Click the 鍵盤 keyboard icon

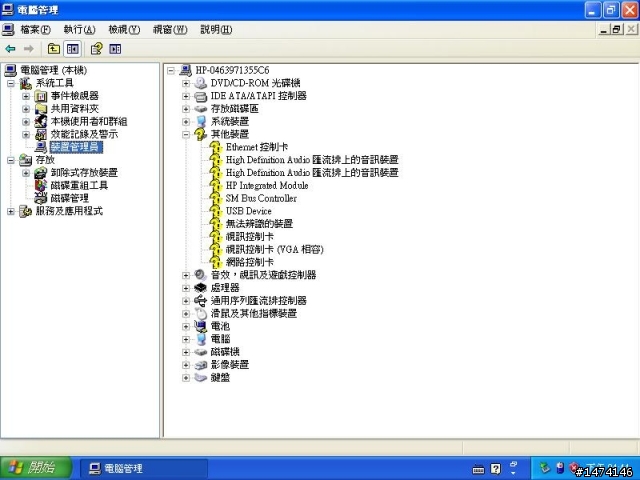click(200, 378)
